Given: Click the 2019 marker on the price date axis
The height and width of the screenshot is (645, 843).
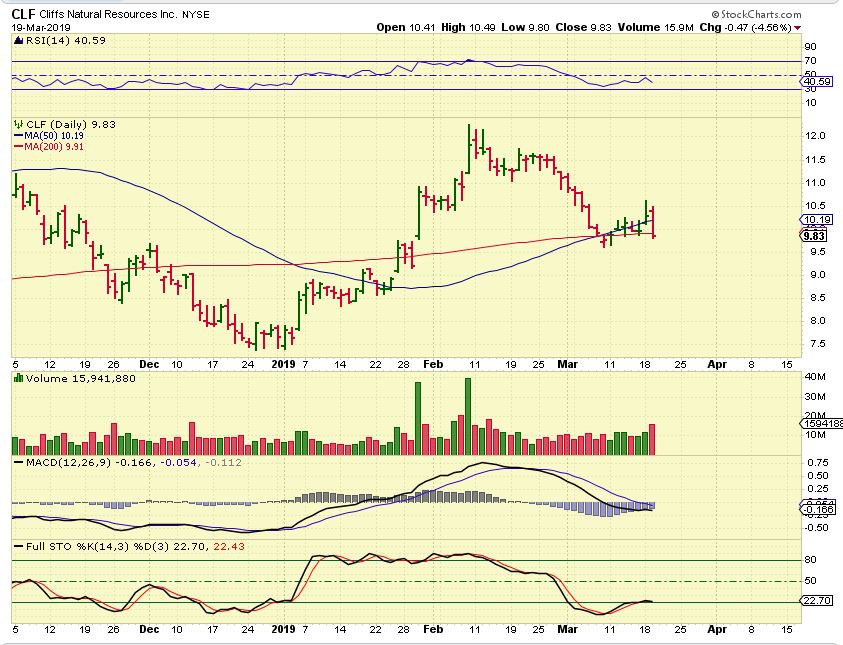Looking at the screenshot, I should (284, 365).
